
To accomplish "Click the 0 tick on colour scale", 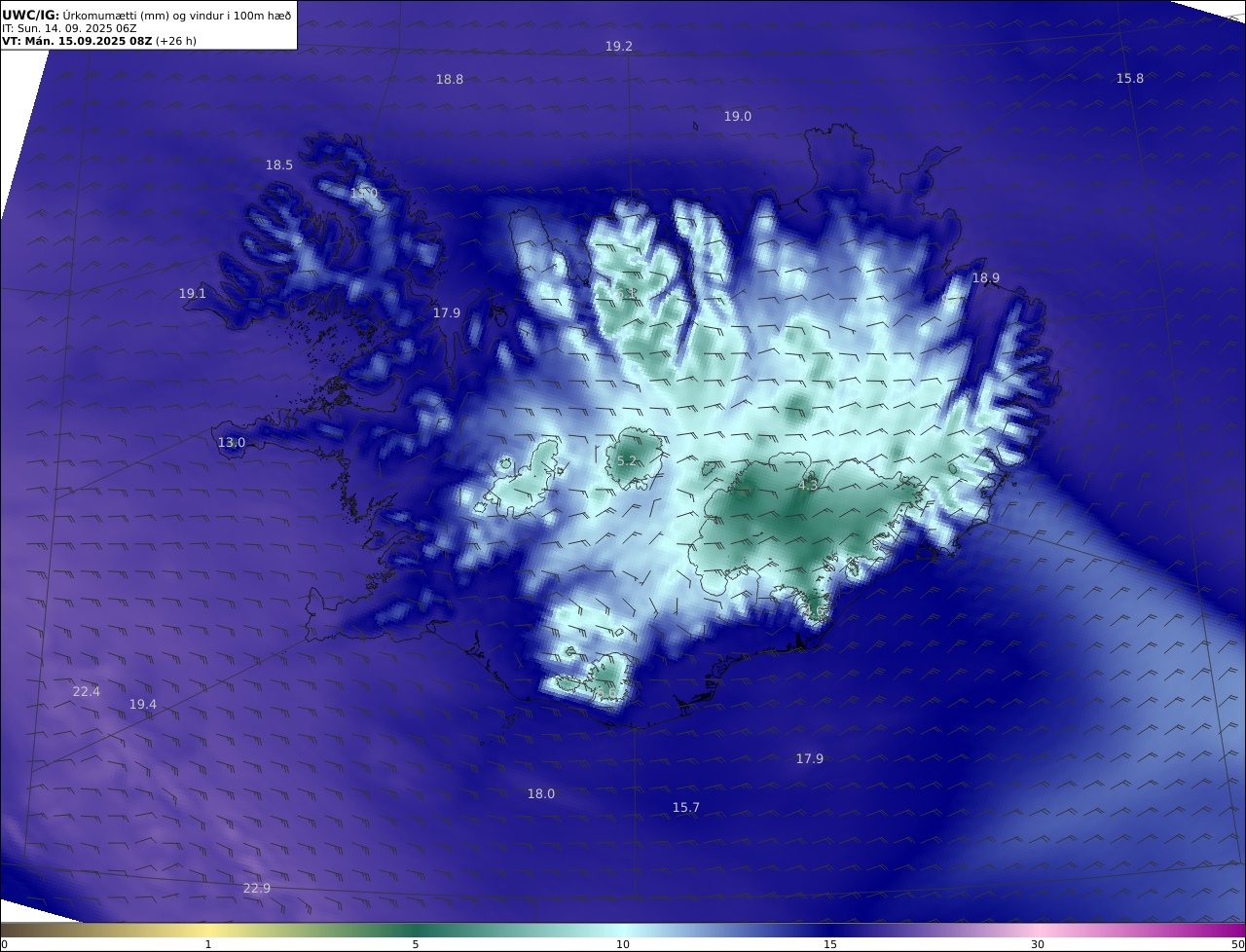I will [4, 944].
